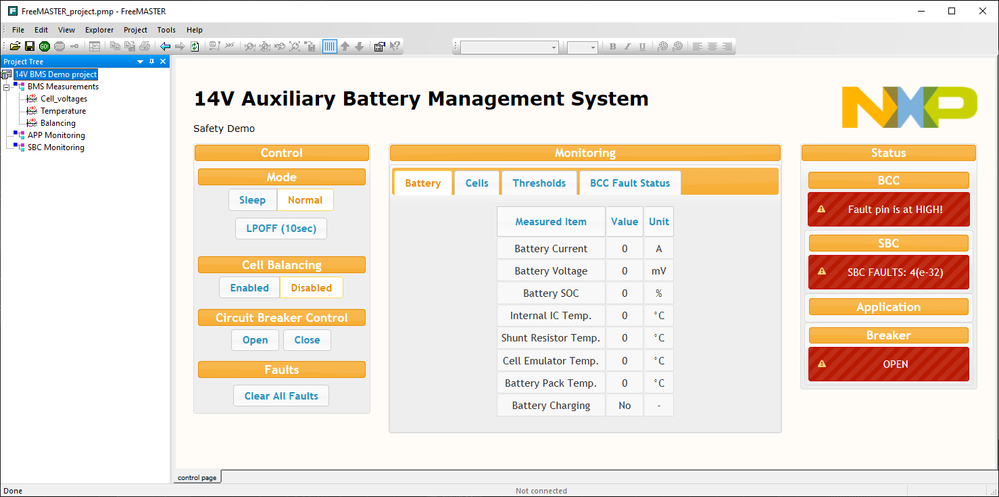Pin the Project Tree panel
The height and width of the screenshot is (497, 999).
(152, 61)
